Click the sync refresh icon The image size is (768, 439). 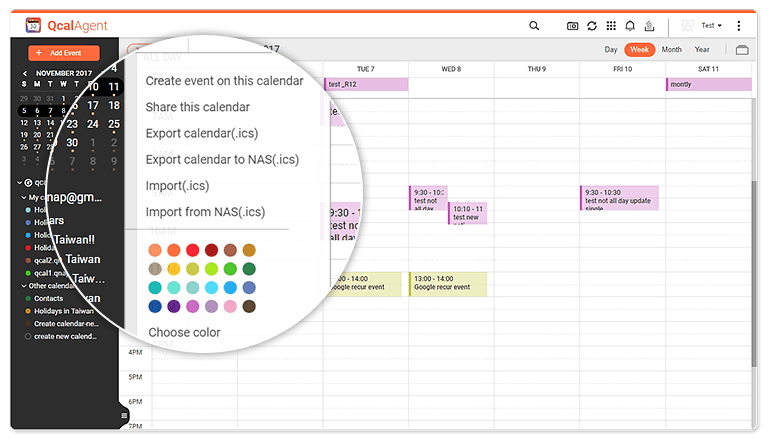point(592,26)
